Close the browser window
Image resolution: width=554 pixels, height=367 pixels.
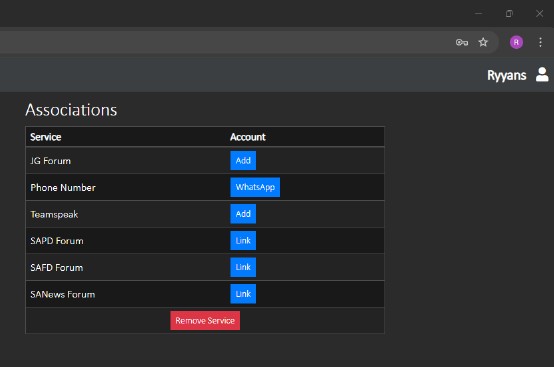[x=539, y=14]
